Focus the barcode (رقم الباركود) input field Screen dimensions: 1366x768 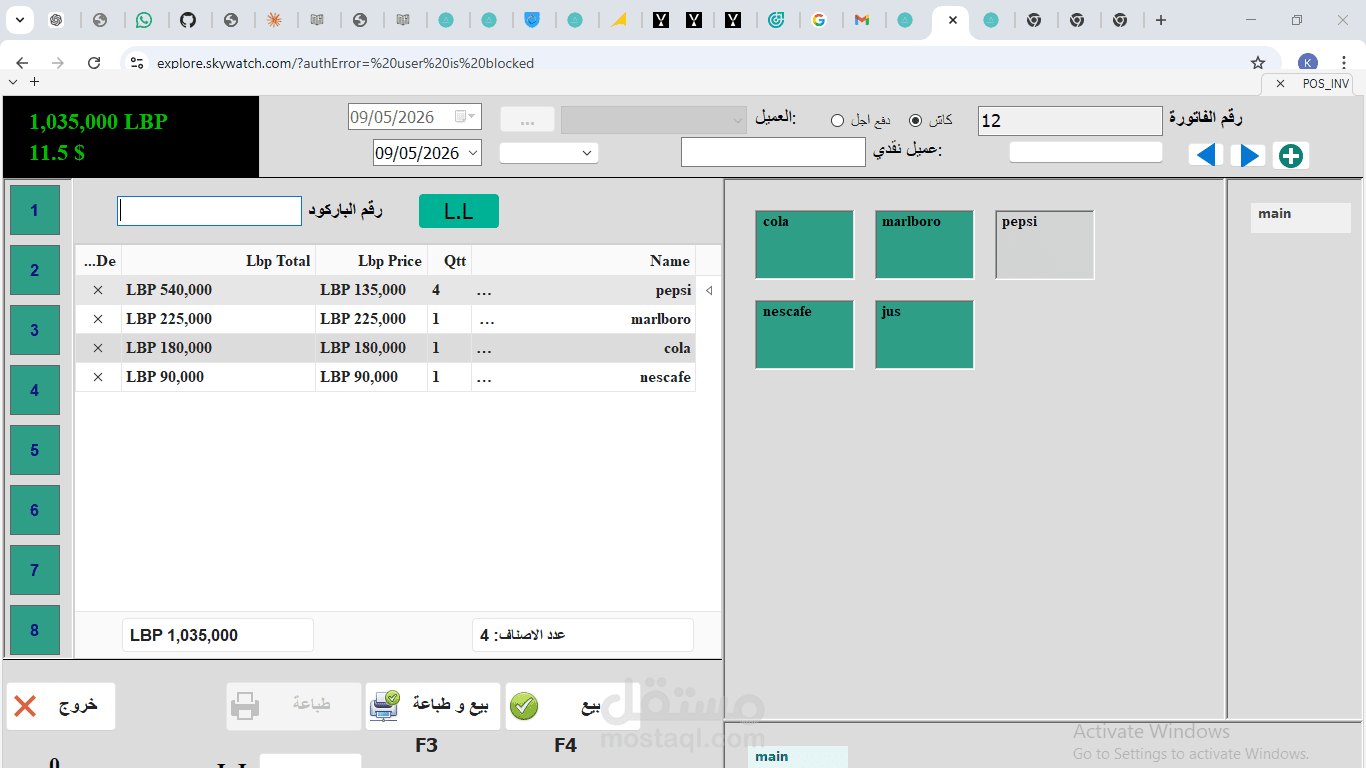(x=209, y=211)
